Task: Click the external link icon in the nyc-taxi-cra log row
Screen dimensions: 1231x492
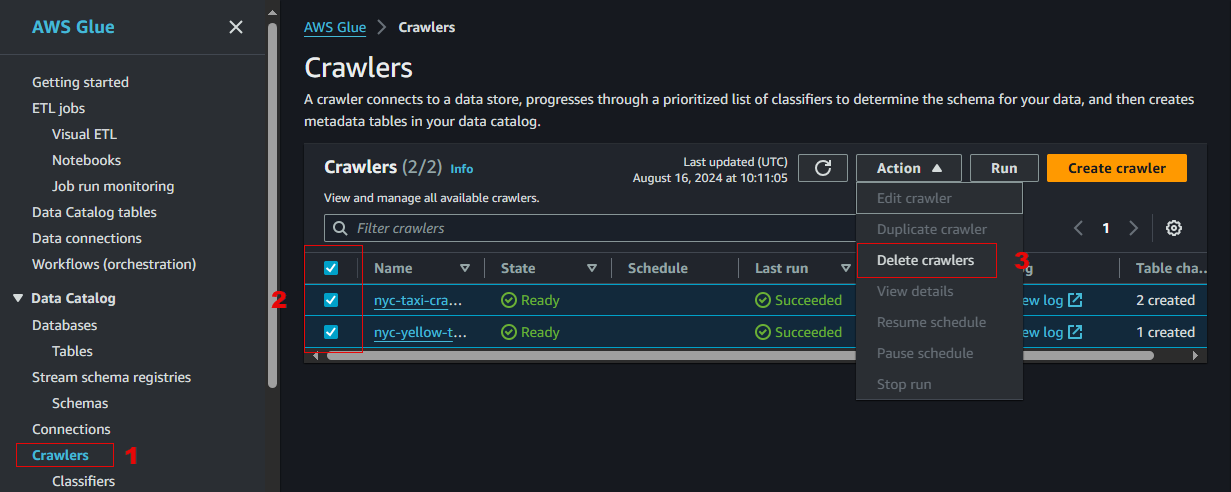Action: [x=1075, y=300]
